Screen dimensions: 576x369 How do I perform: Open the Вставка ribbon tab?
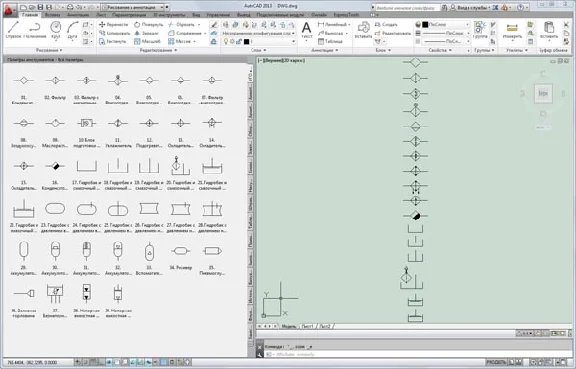[53, 15]
